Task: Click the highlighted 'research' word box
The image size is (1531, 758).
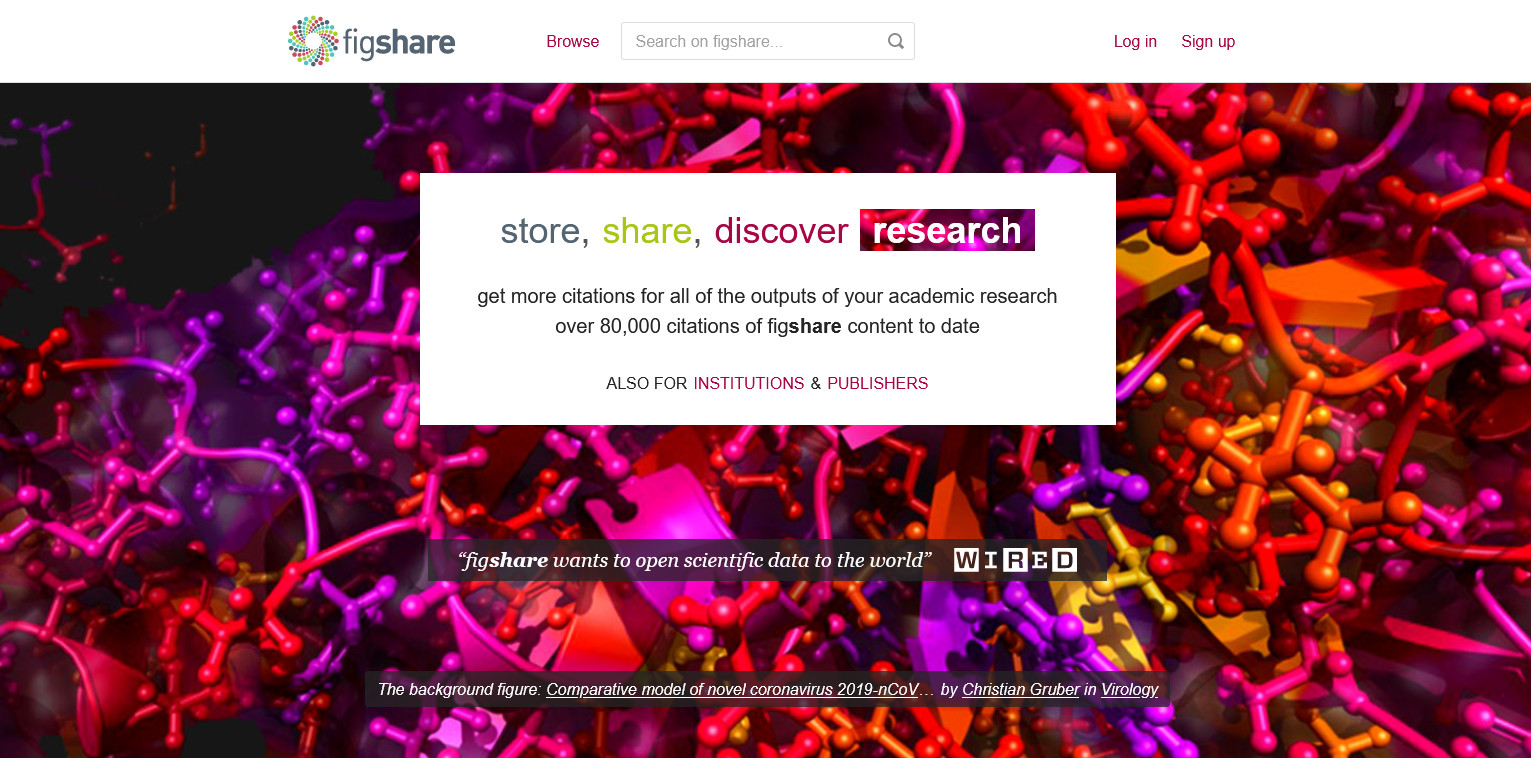Action: pos(947,230)
